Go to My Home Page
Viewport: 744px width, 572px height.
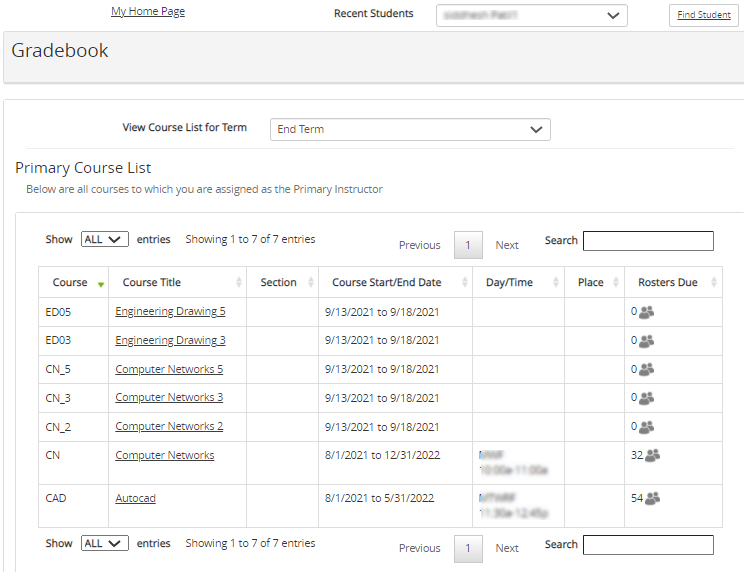point(148,12)
